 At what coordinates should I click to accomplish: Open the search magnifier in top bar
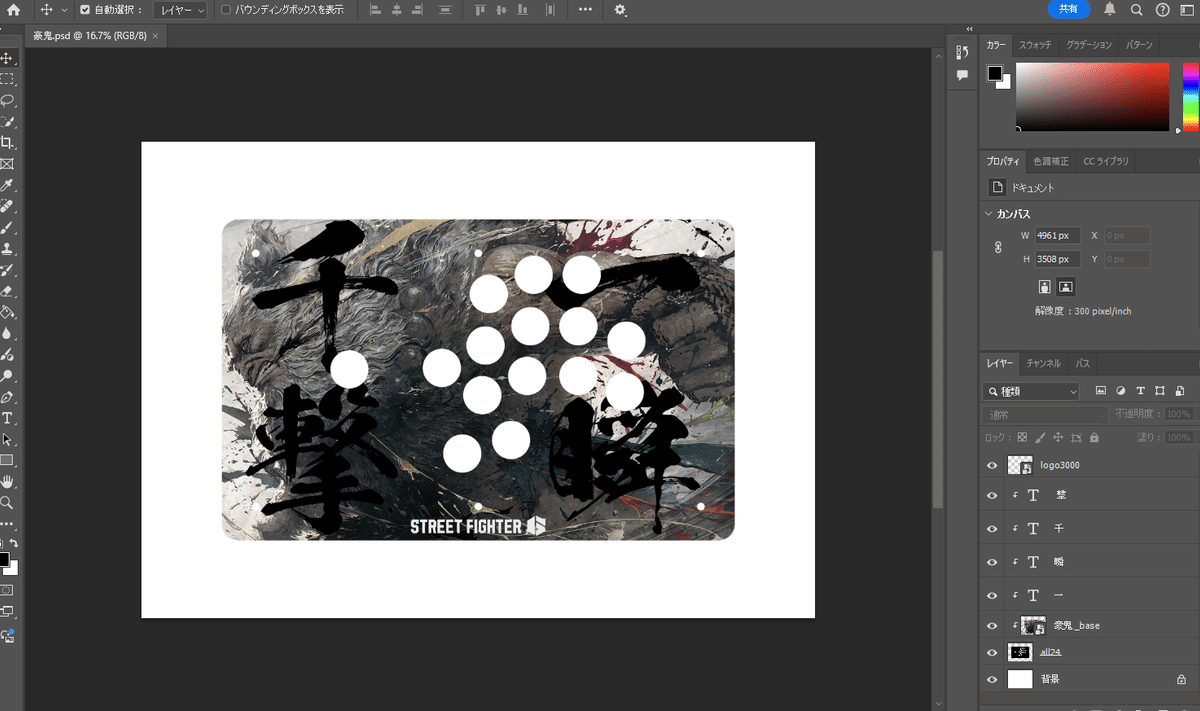pyautogui.click(x=1136, y=10)
